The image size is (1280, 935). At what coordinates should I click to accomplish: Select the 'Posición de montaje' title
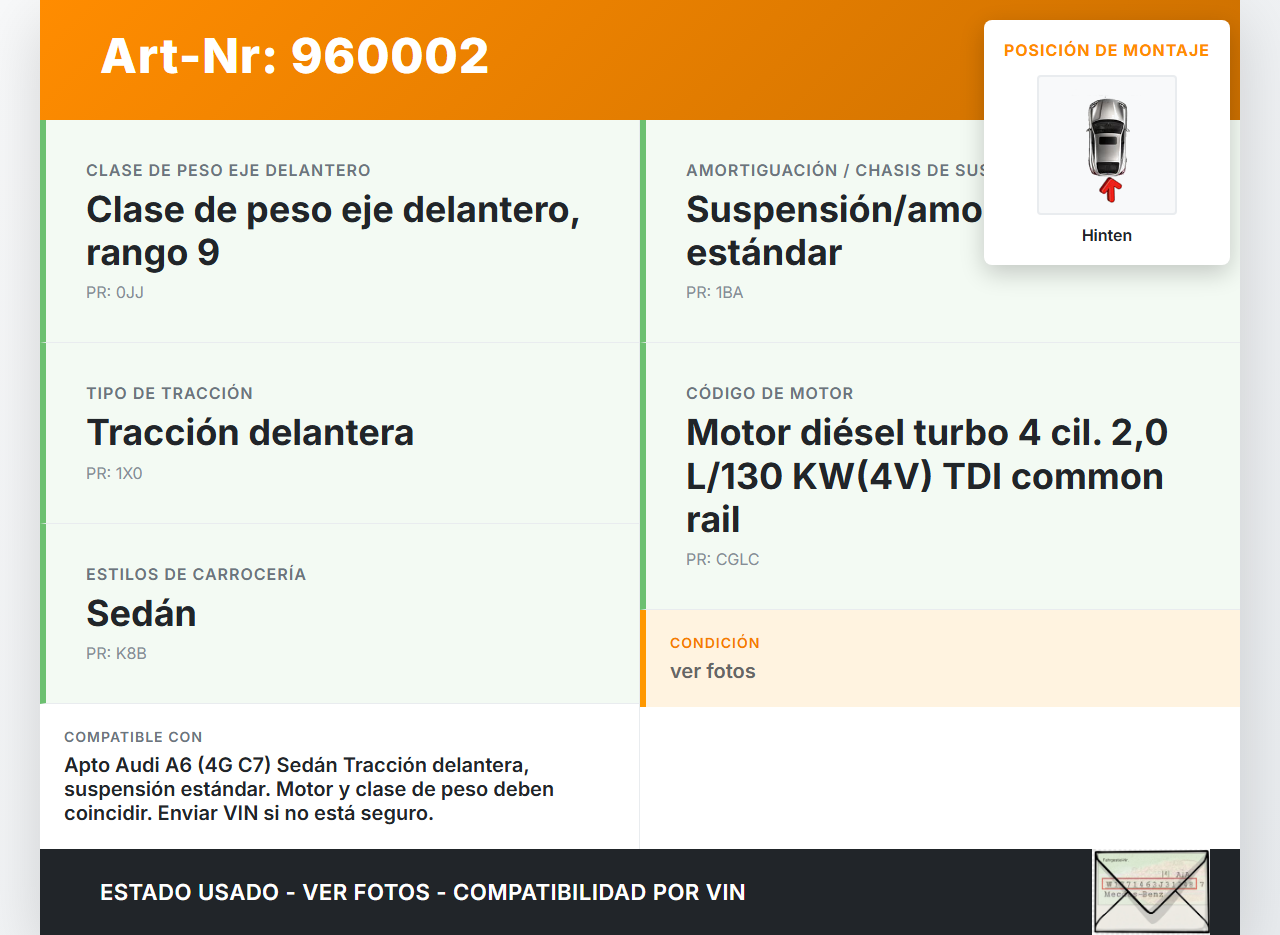pos(1106,50)
